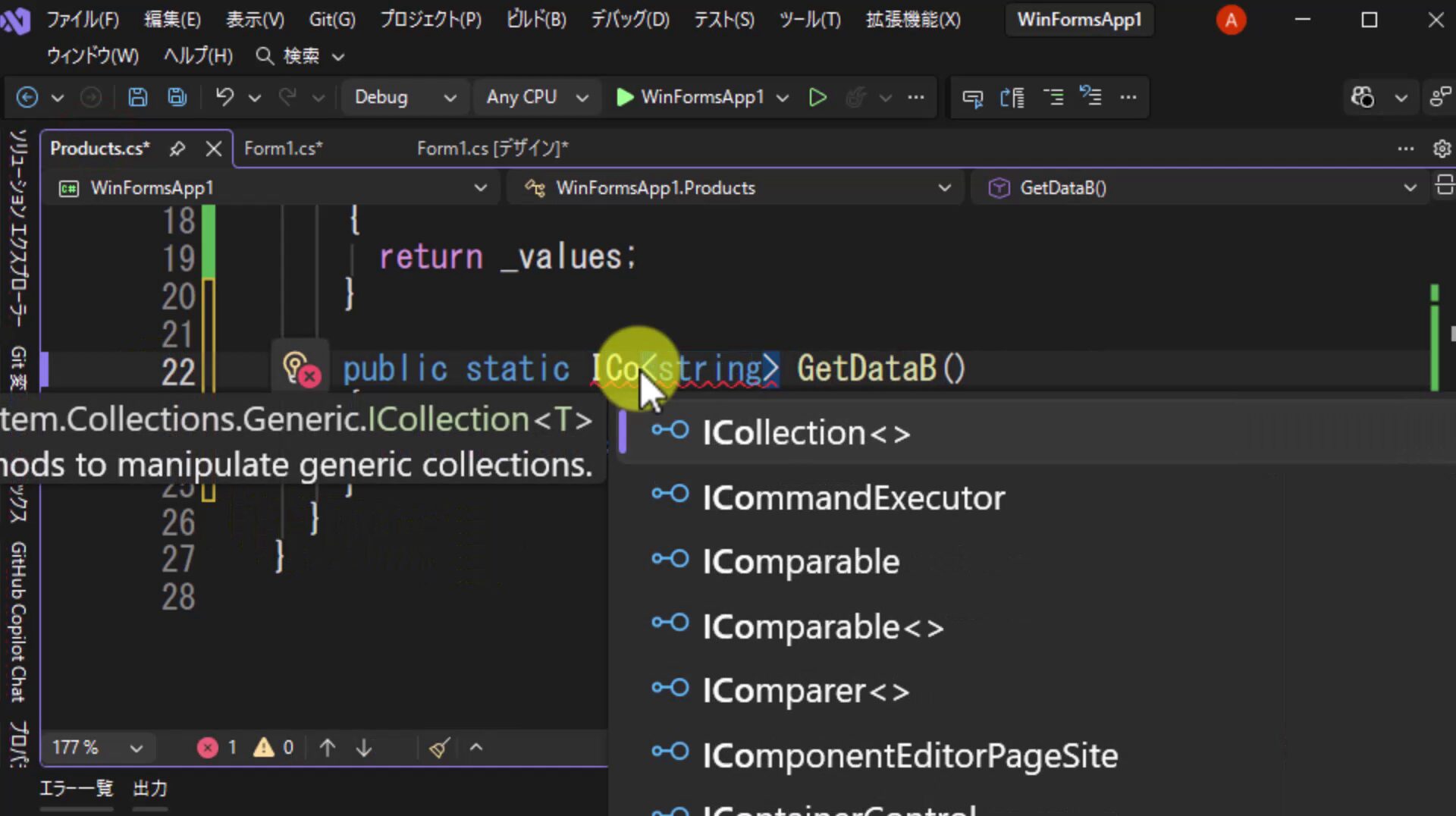Click the Start Without Debugging outline play icon
1456x816 pixels.
(x=817, y=97)
